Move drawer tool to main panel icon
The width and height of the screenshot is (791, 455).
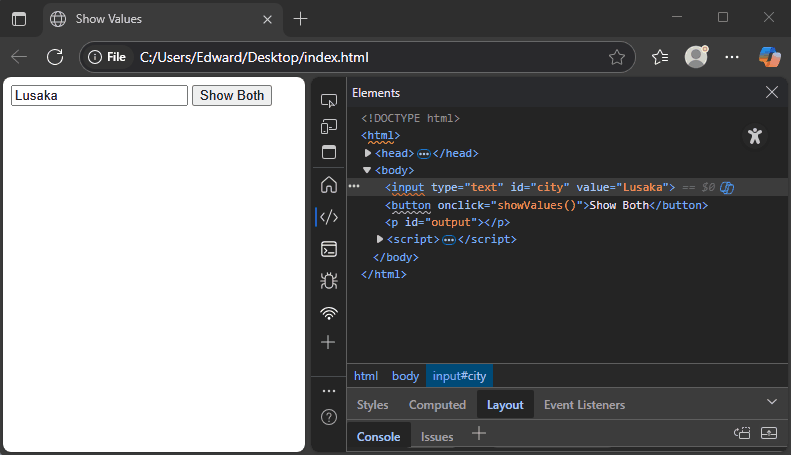[742, 433]
